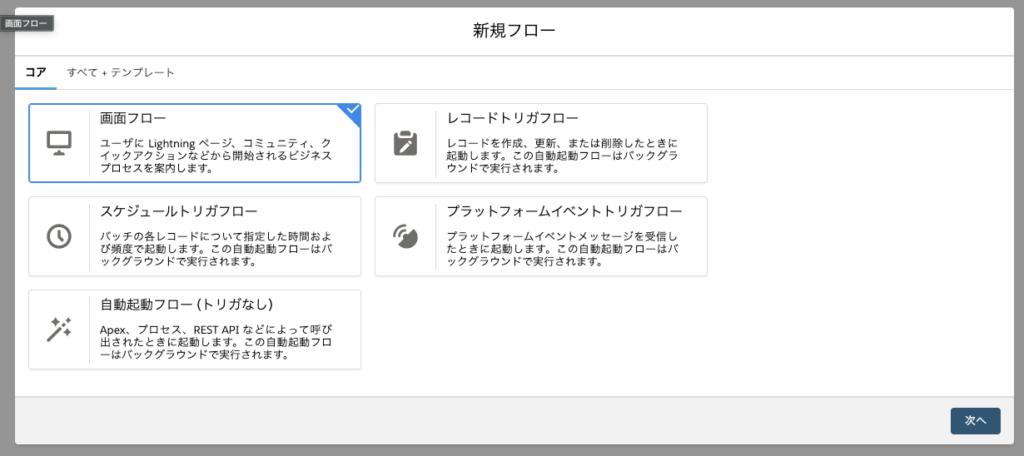Click the clock icon for スケジュールトリガフロー
This screenshot has width=1024, height=456.
click(59, 236)
